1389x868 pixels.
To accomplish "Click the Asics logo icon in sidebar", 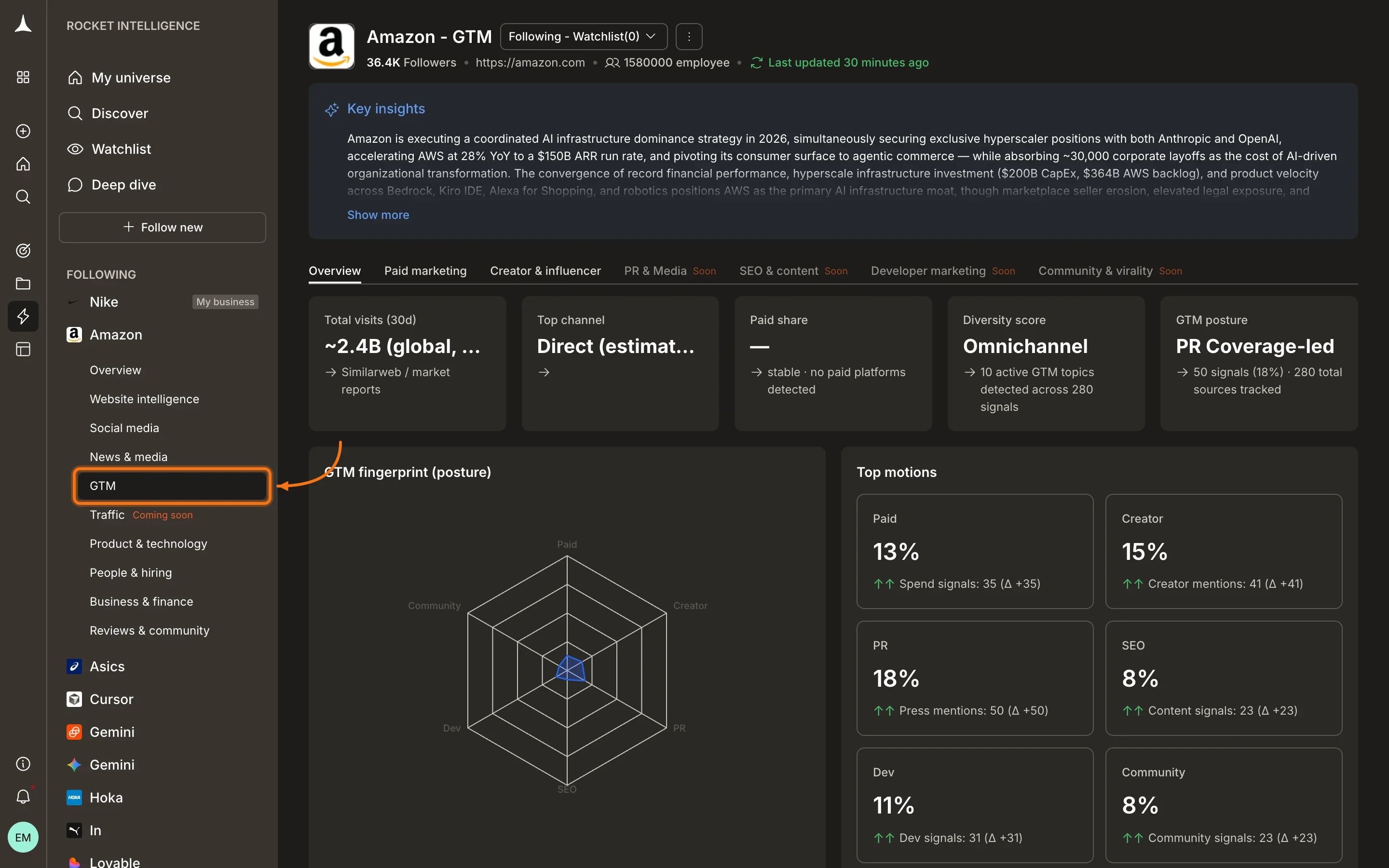I will point(74,666).
